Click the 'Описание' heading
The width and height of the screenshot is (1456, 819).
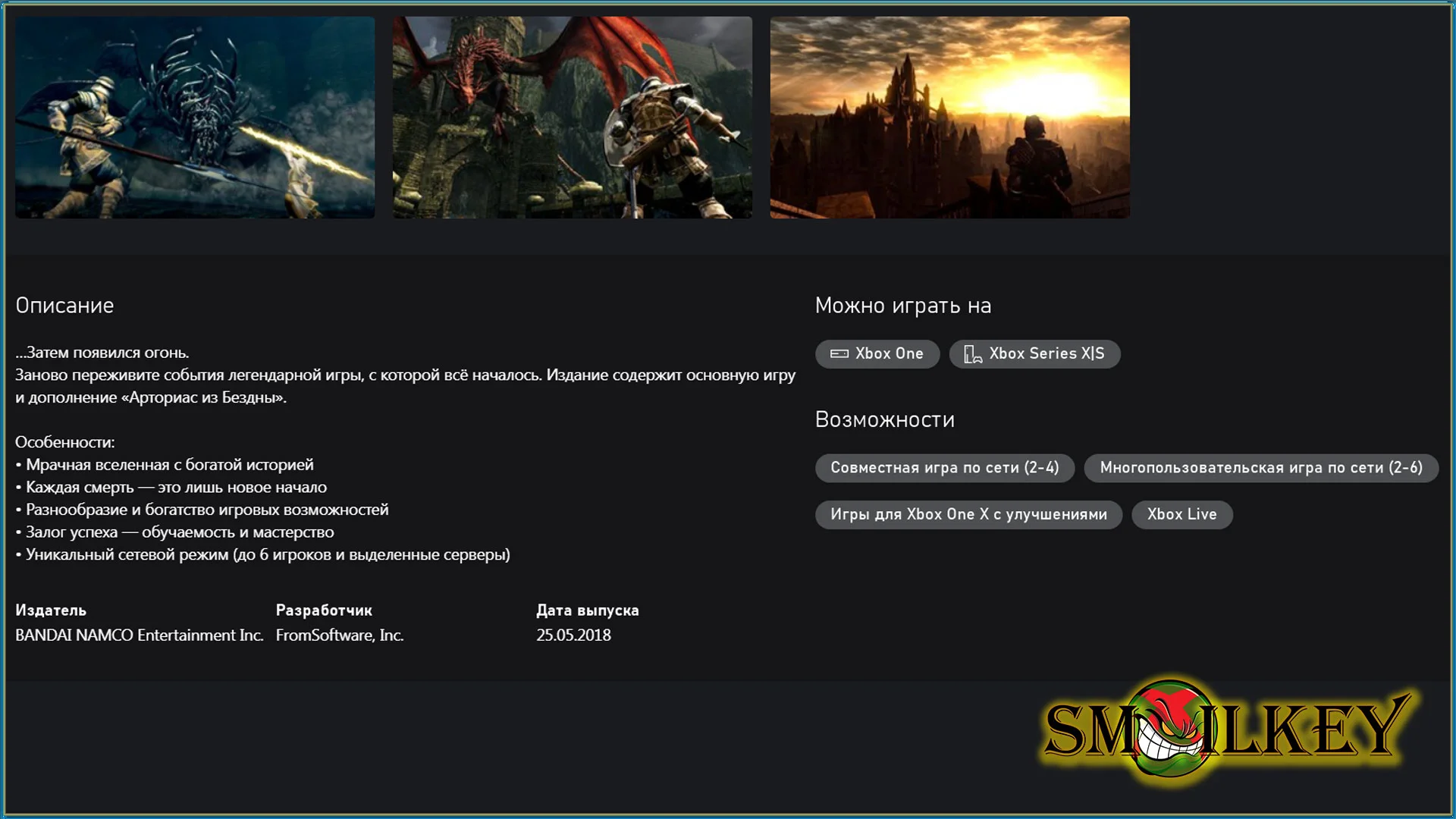pyautogui.click(x=64, y=306)
